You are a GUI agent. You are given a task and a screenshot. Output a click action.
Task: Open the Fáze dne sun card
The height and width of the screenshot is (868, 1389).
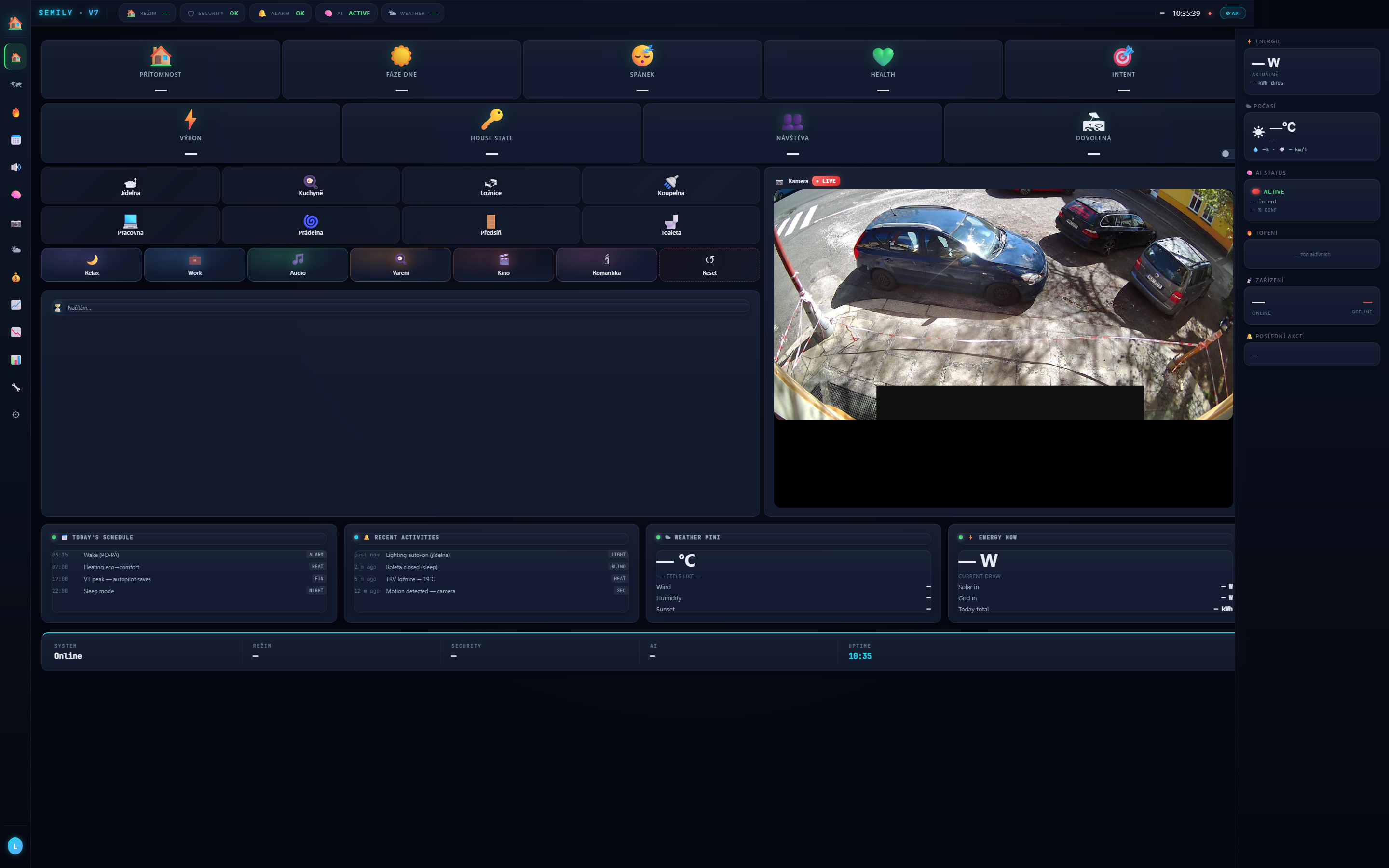(401, 69)
